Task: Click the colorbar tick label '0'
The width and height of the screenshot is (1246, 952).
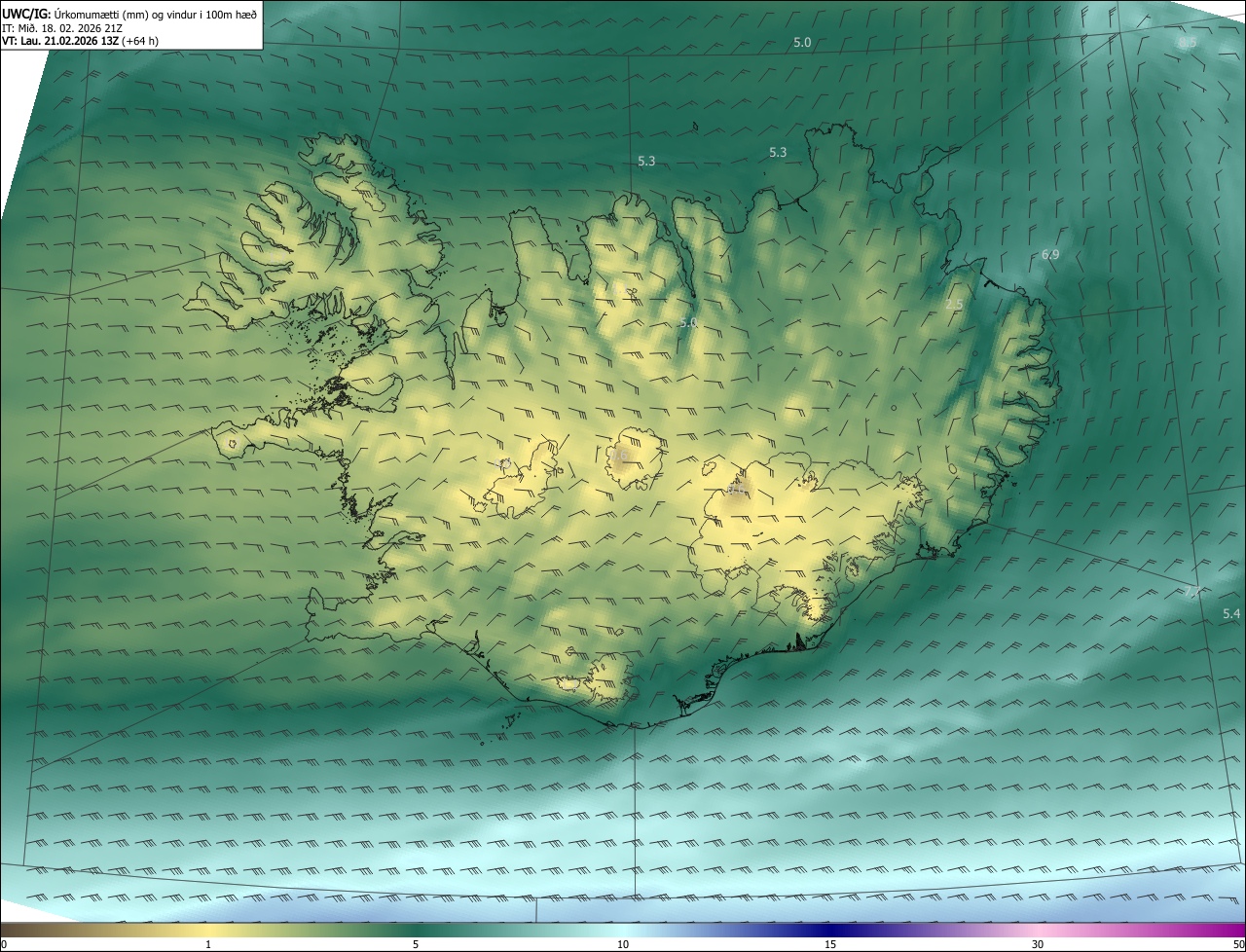Action: (4, 944)
